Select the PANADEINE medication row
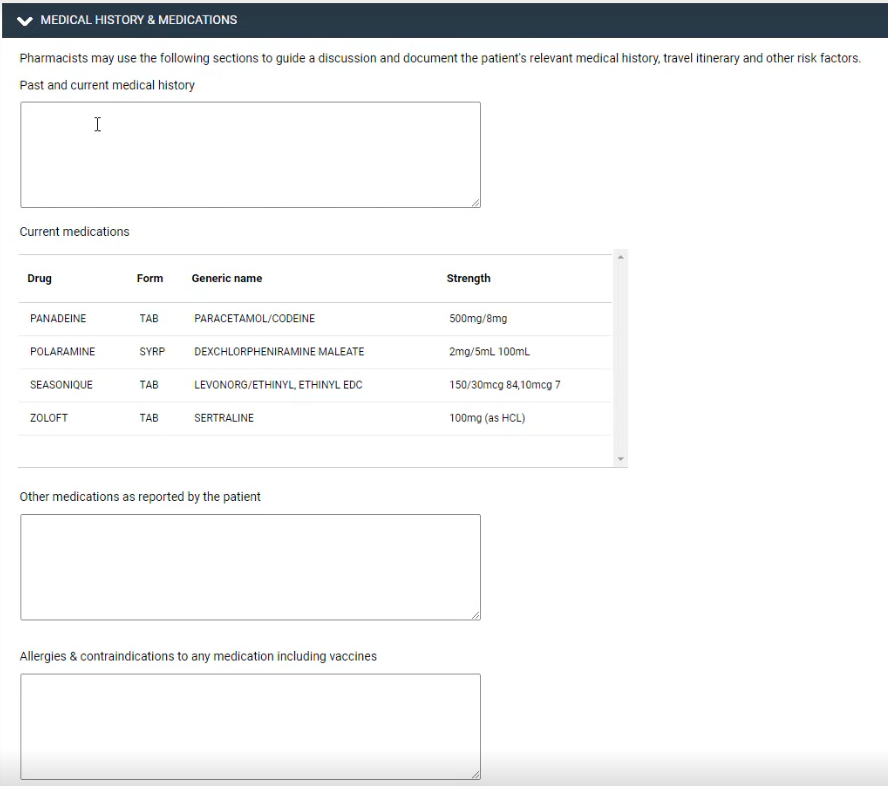 [x=315, y=319]
